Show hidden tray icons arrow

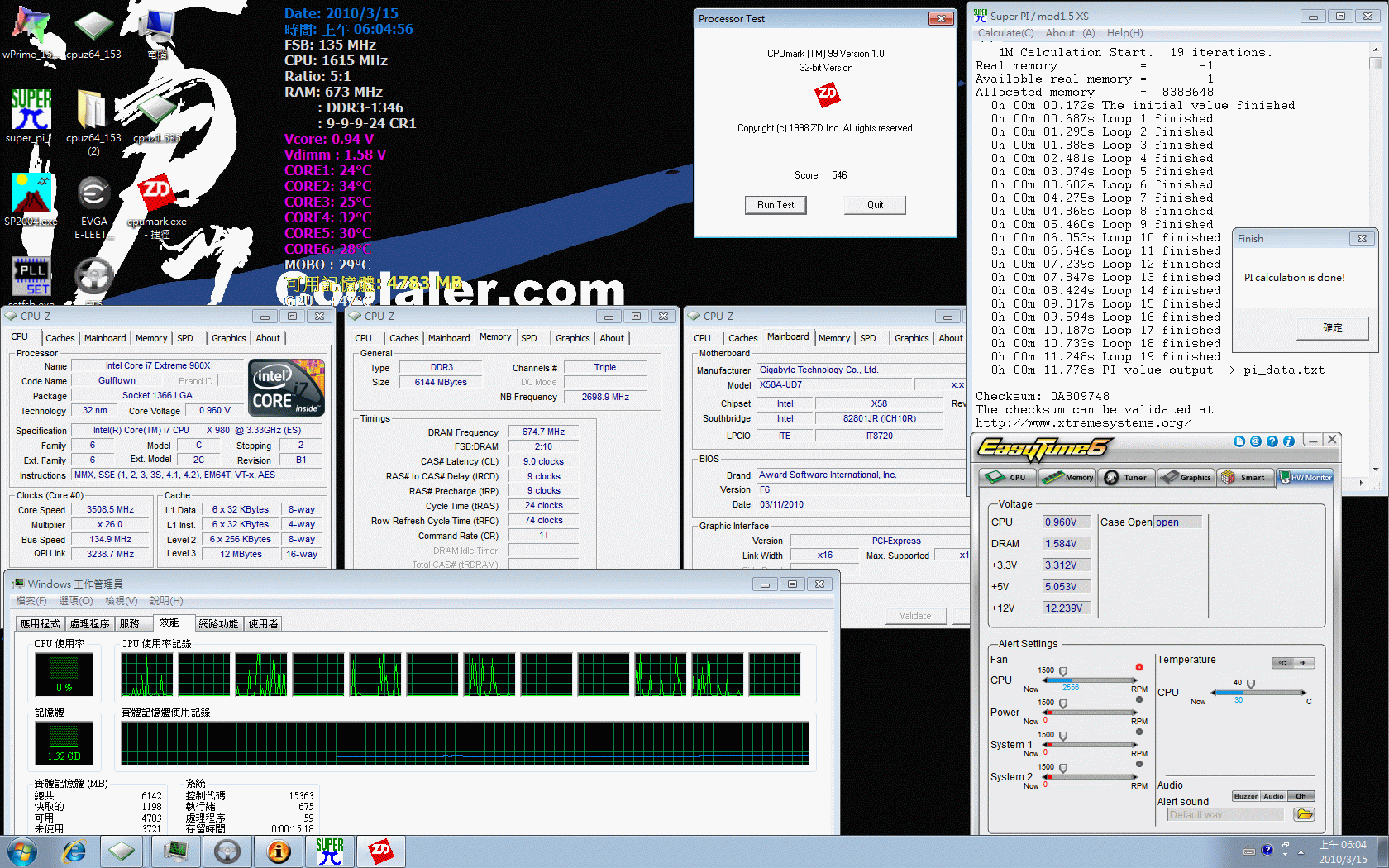1301,851
